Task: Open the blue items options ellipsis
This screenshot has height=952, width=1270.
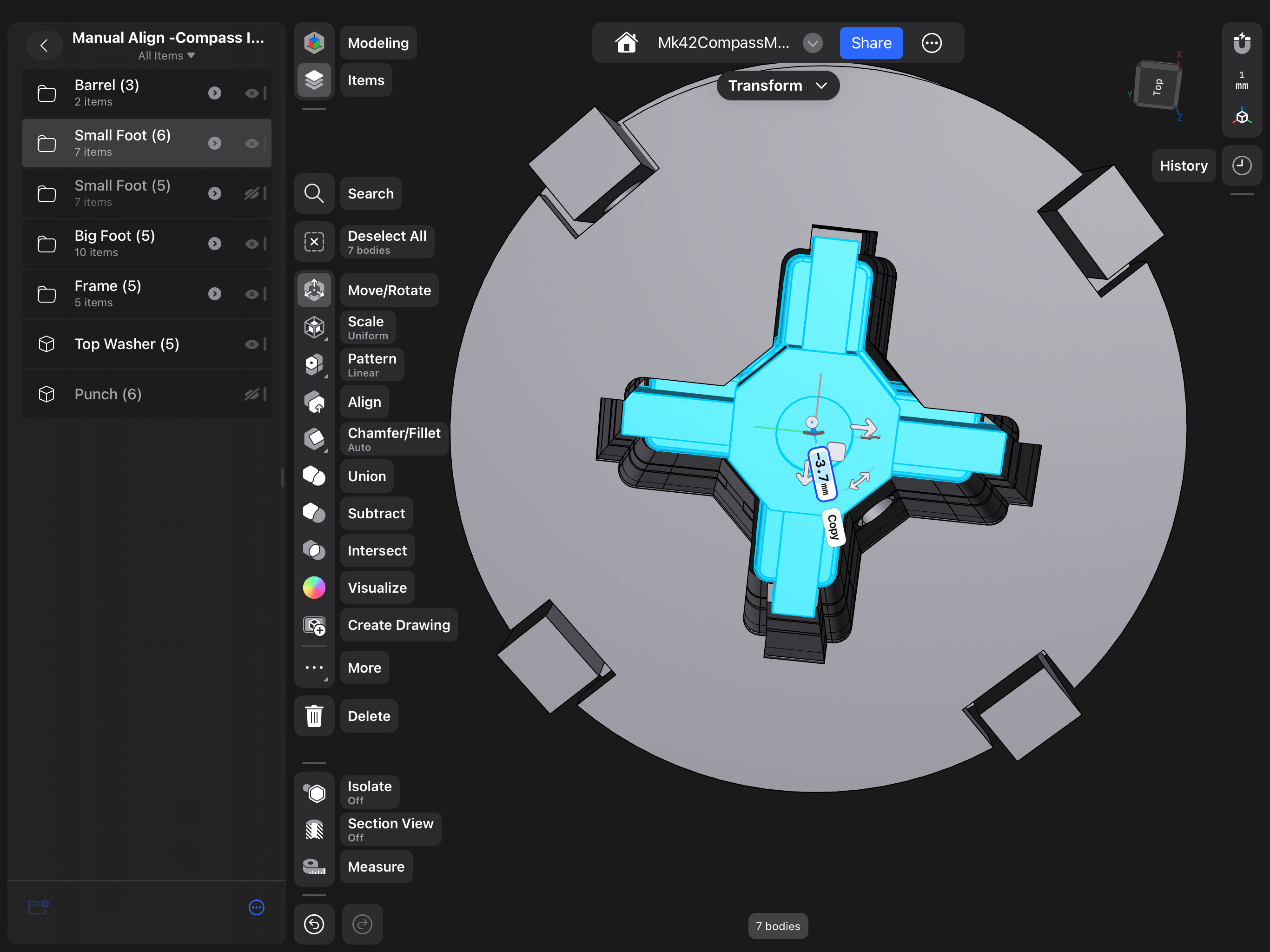Action: (x=257, y=907)
